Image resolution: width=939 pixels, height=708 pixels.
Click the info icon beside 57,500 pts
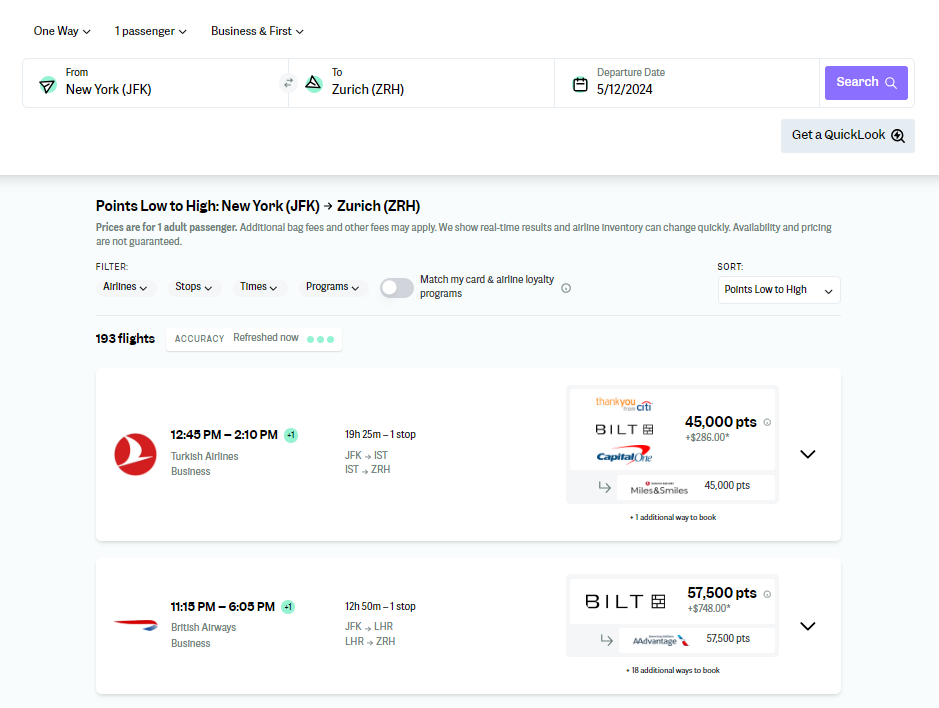tap(767, 593)
